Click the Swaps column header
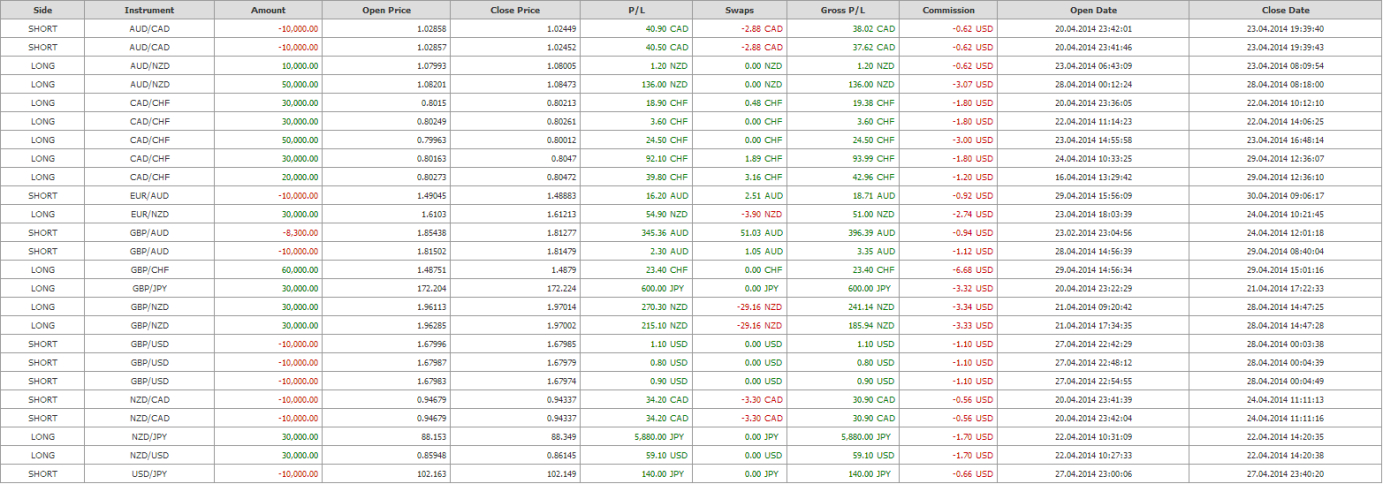 coord(740,10)
